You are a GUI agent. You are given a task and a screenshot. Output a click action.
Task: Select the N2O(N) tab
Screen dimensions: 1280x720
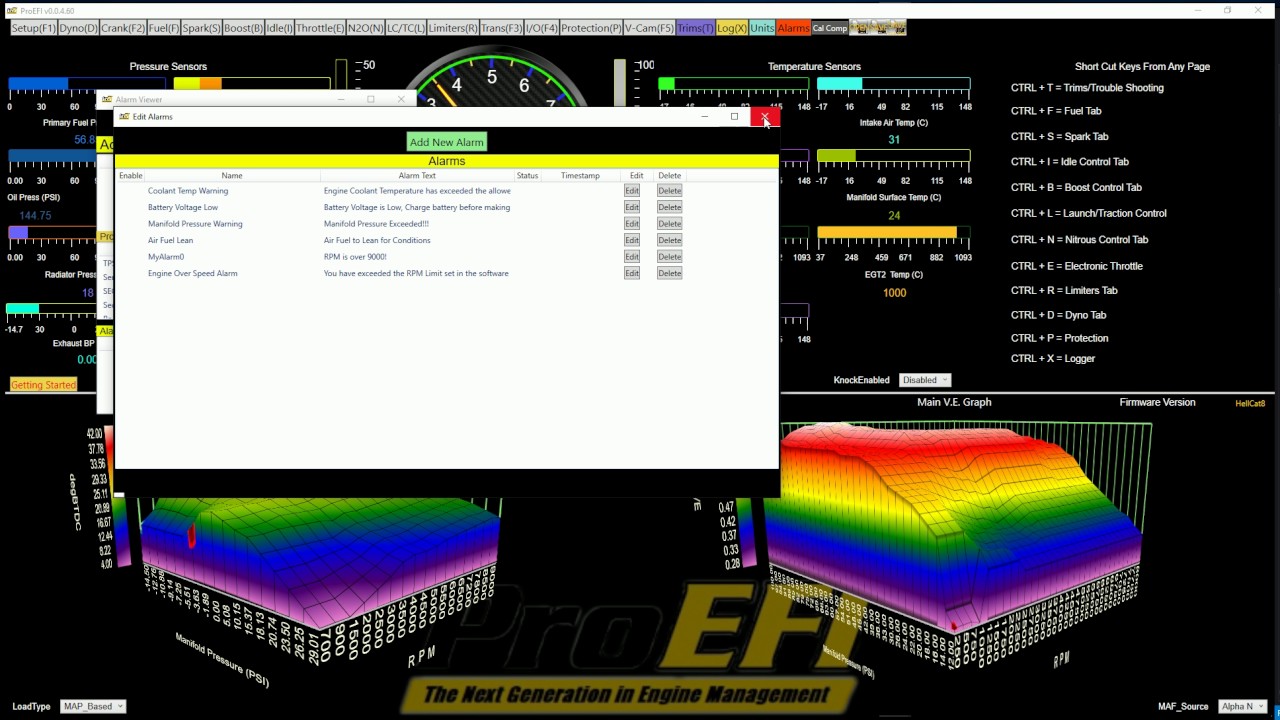(365, 28)
